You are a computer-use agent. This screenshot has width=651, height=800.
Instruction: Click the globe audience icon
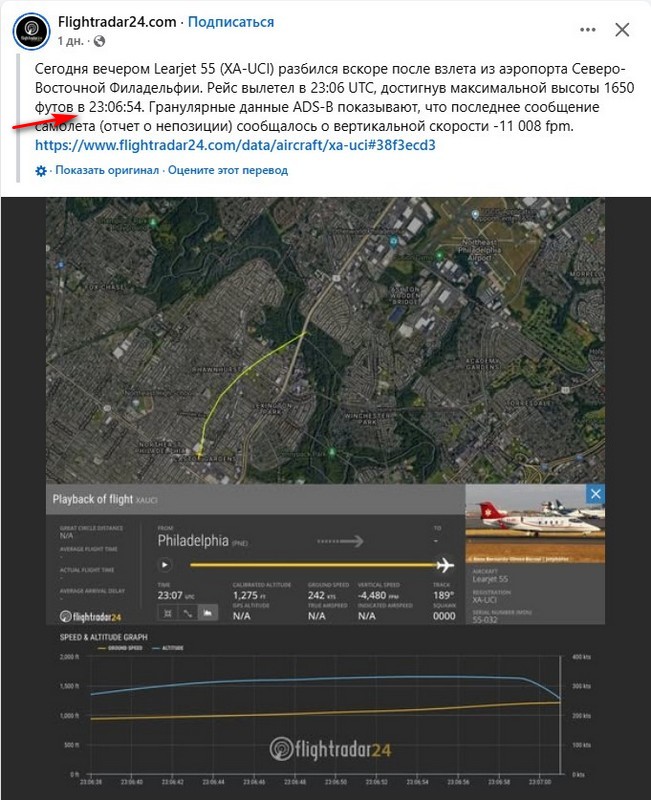(99, 41)
